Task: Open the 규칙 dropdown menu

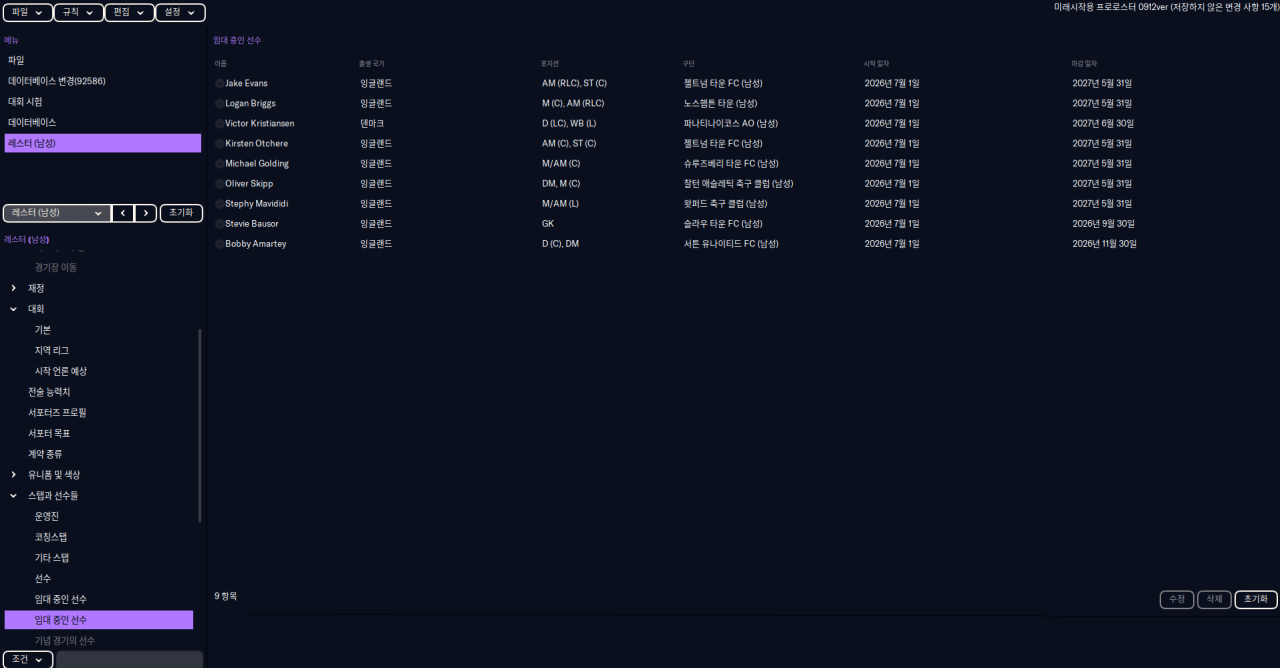Action: click(79, 13)
